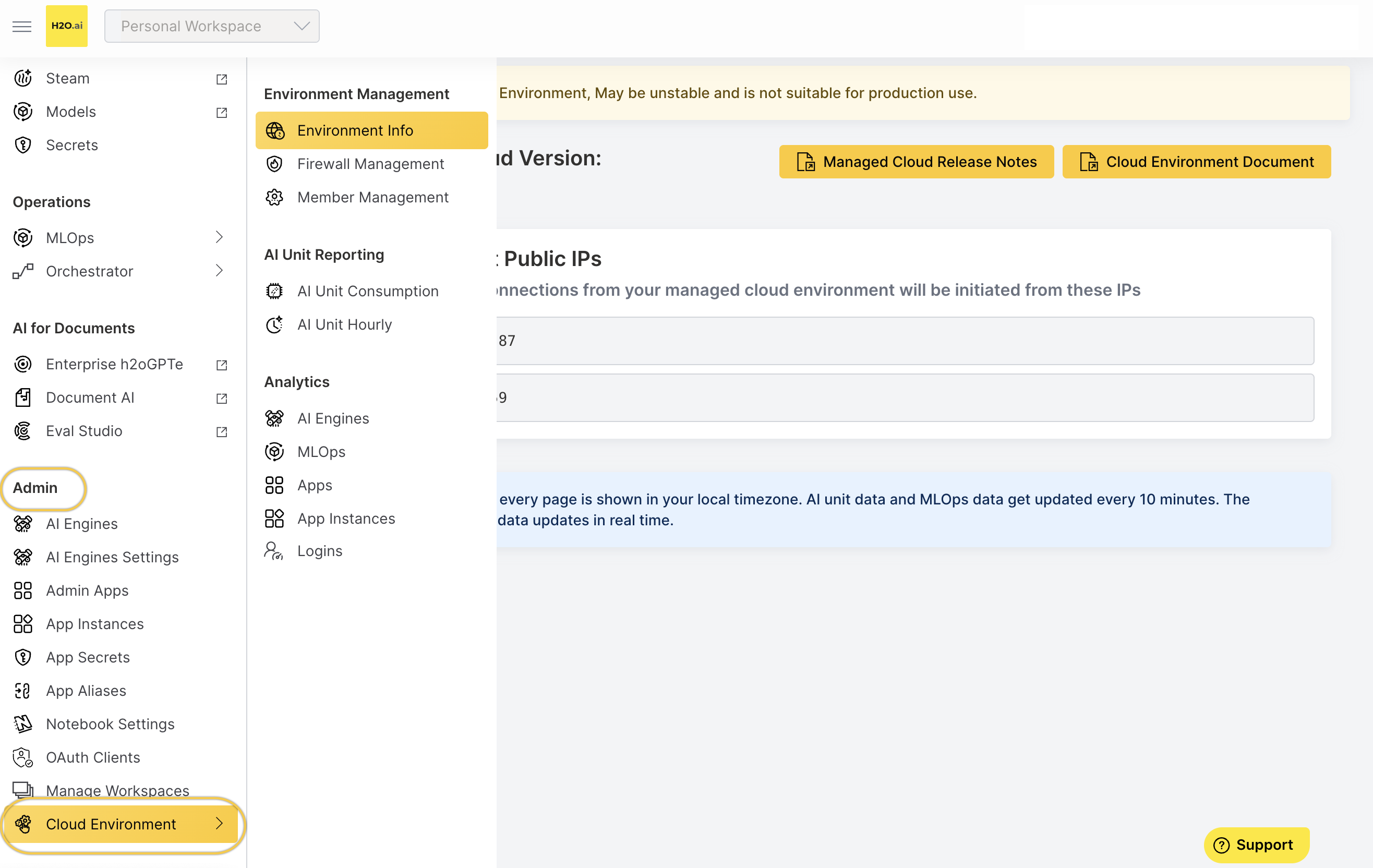
Task: Click the Enterprise h2oGPTe icon
Action: (x=23, y=364)
